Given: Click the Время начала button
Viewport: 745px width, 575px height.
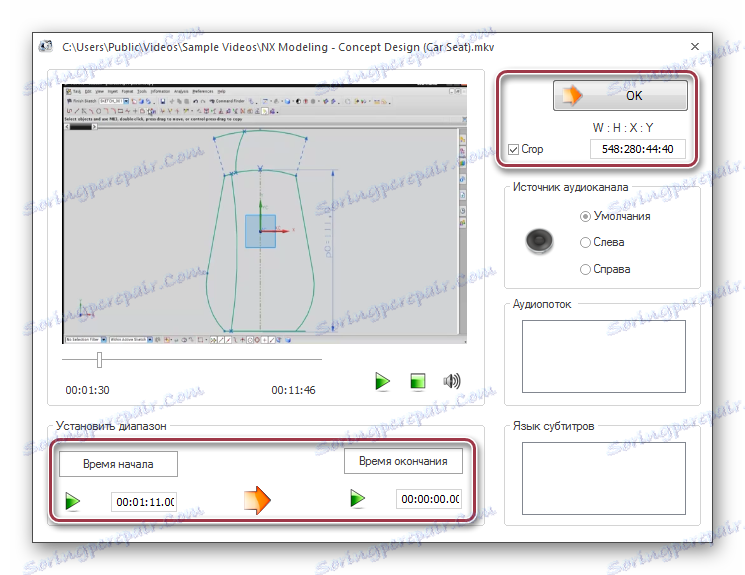Looking at the screenshot, I should [x=118, y=464].
